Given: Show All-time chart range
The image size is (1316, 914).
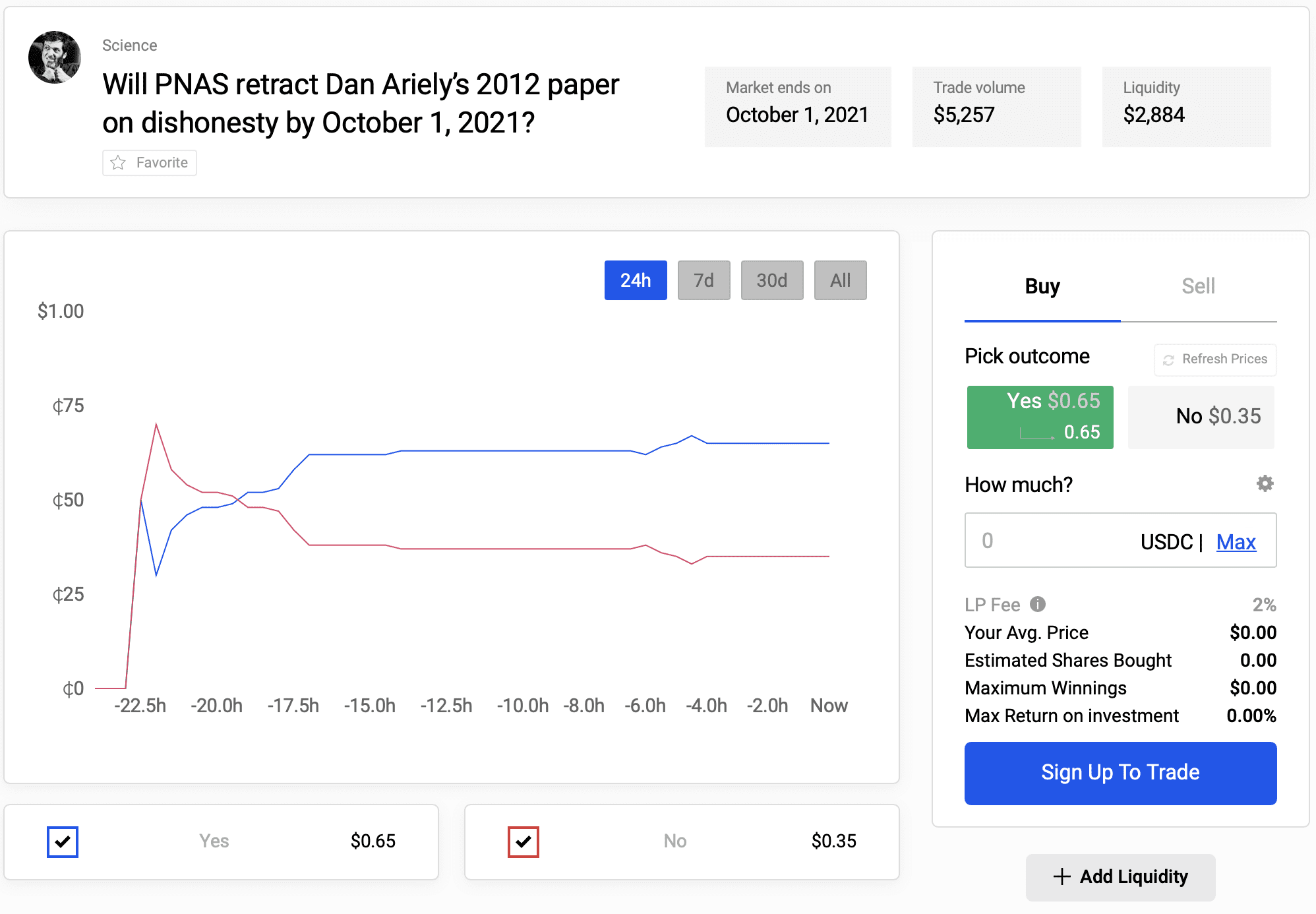Looking at the screenshot, I should pyautogui.click(x=840, y=280).
